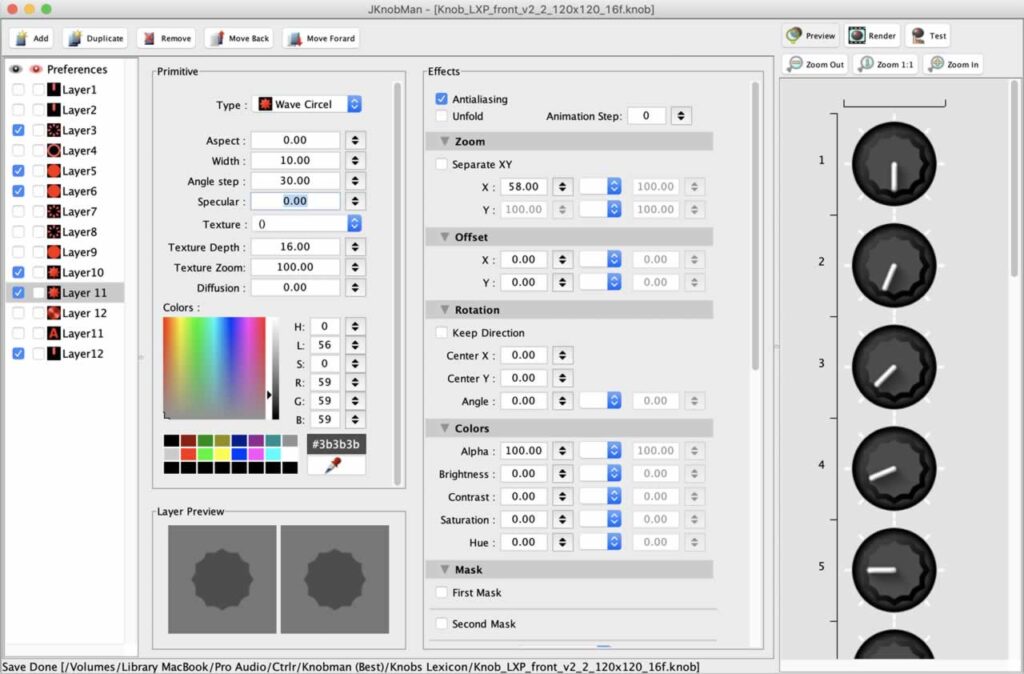Click the Test icon button
The image size is (1024, 674).
tap(917, 35)
